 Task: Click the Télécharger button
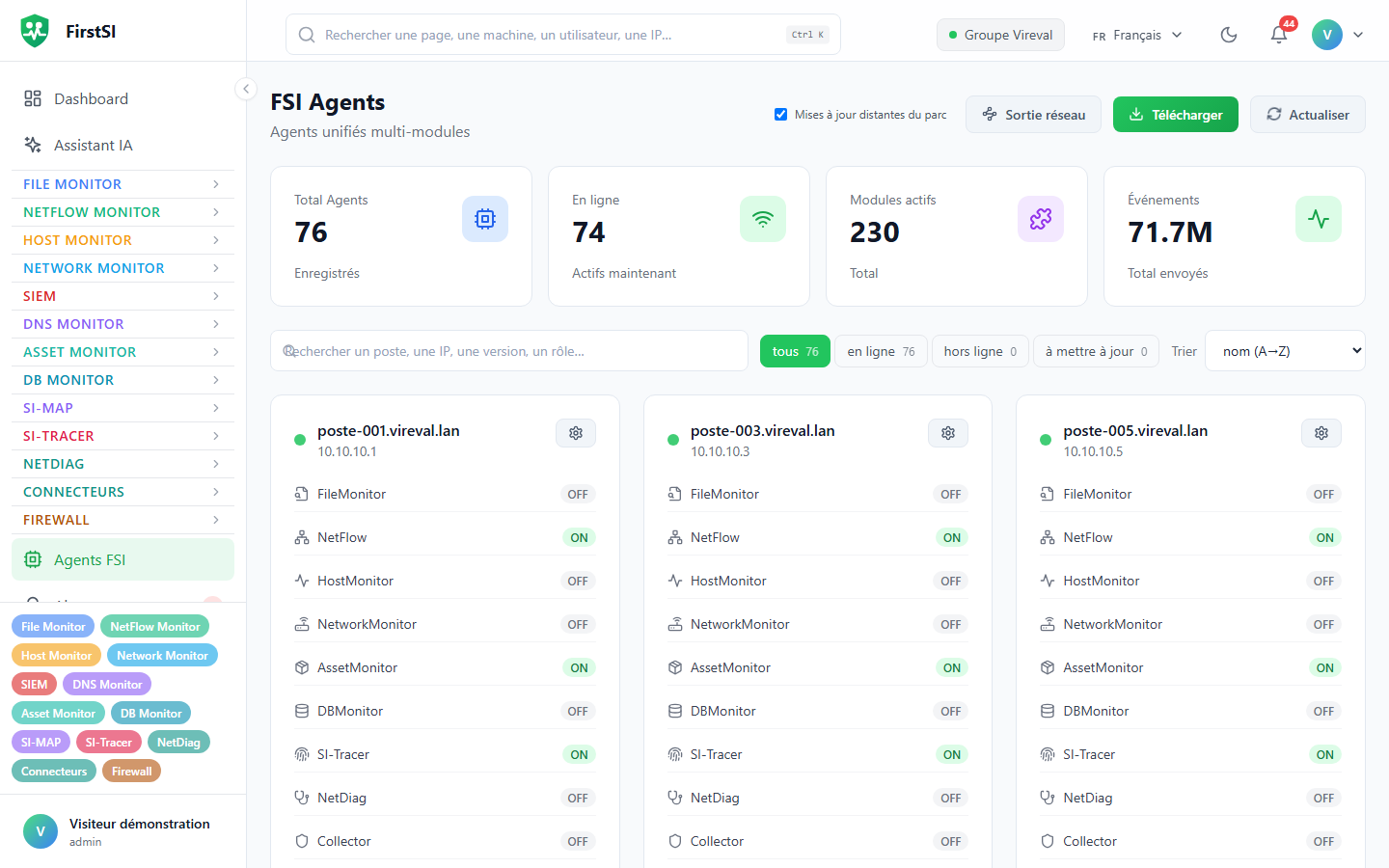pos(1176,114)
